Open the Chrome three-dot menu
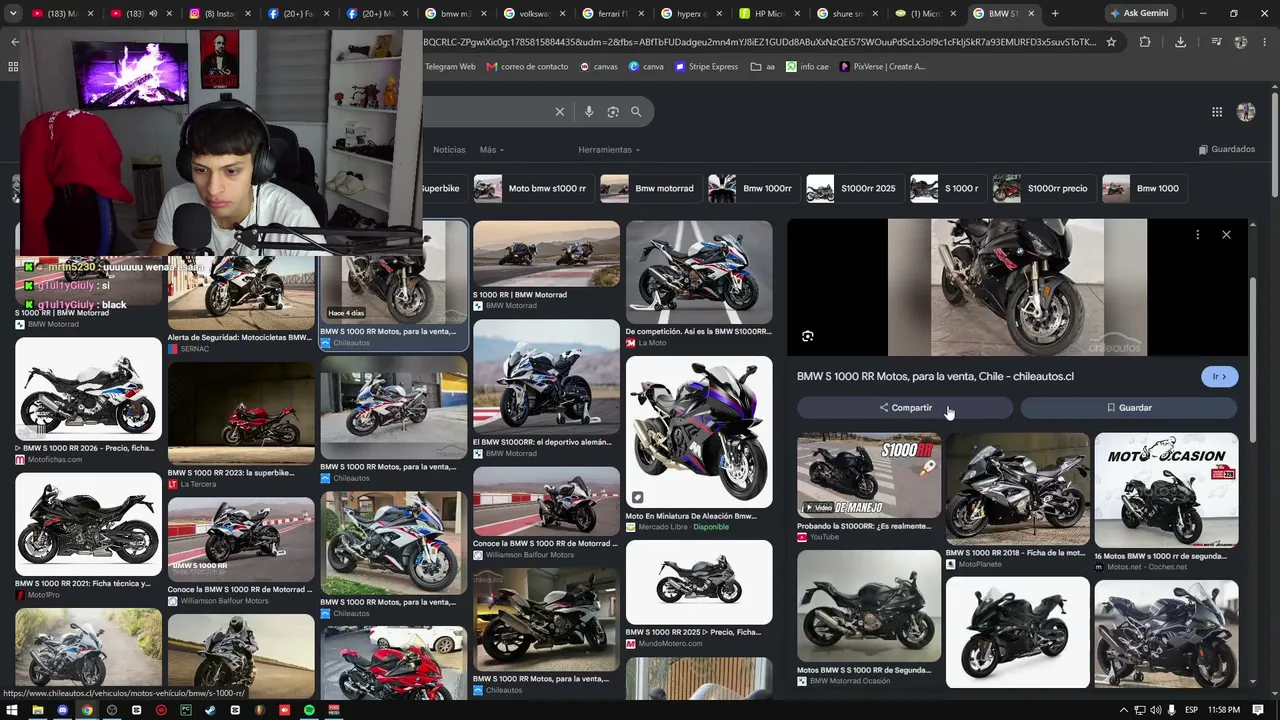Viewport: 1280px width, 720px height. [x=1266, y=42]
